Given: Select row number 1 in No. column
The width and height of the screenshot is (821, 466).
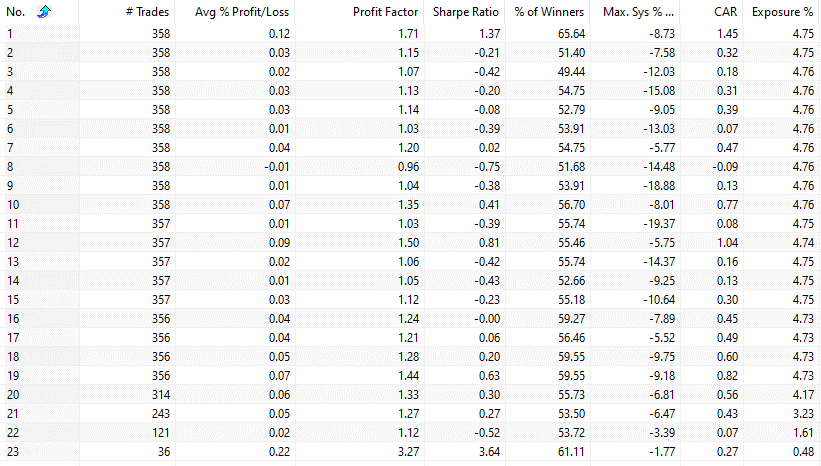Looking at the screenshot, I should (x=9, y=34).
